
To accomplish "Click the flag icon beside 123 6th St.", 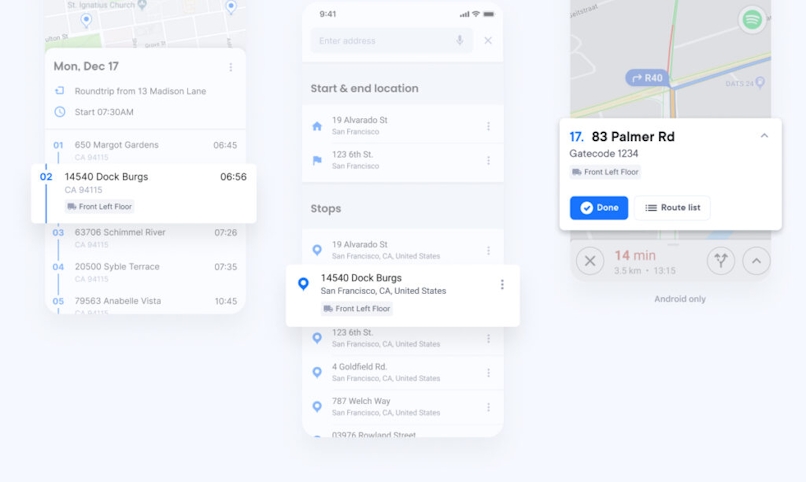I will 317,160.
